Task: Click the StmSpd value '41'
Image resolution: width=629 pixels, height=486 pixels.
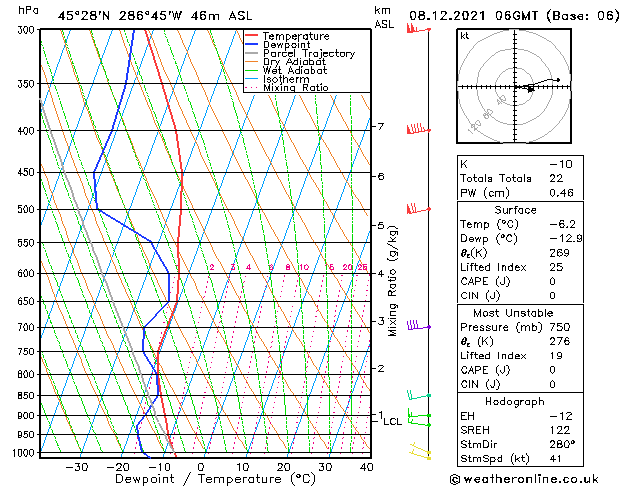Action: [x=555, y=458]
